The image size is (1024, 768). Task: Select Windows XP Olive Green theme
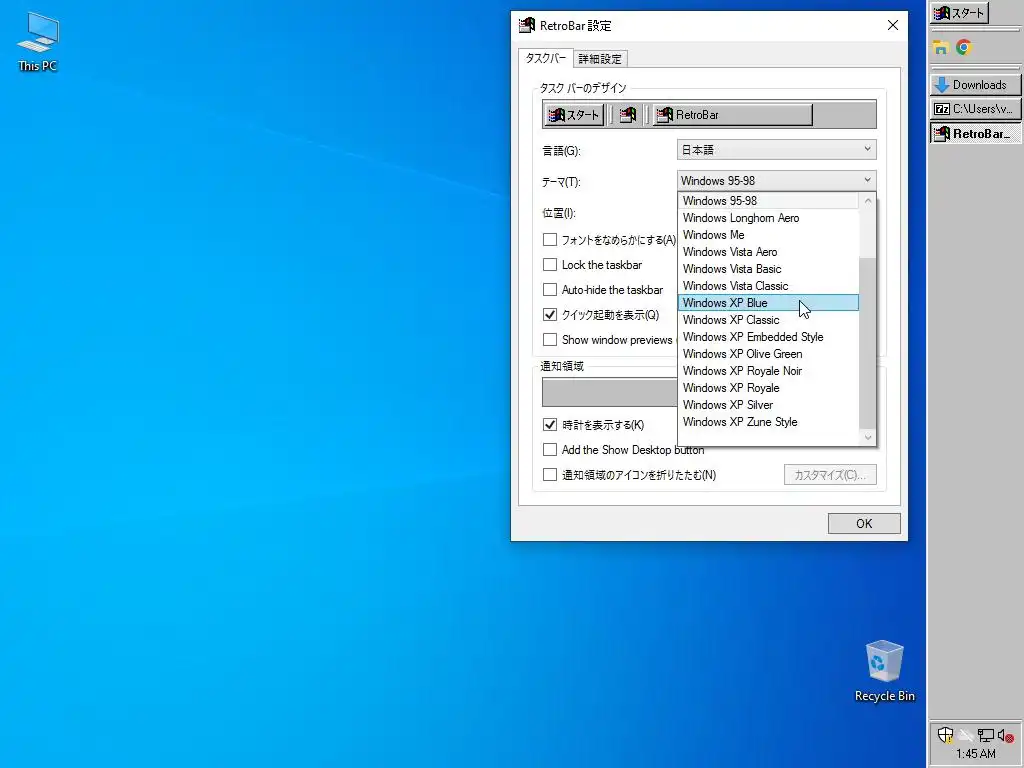[x=769, y=353]
